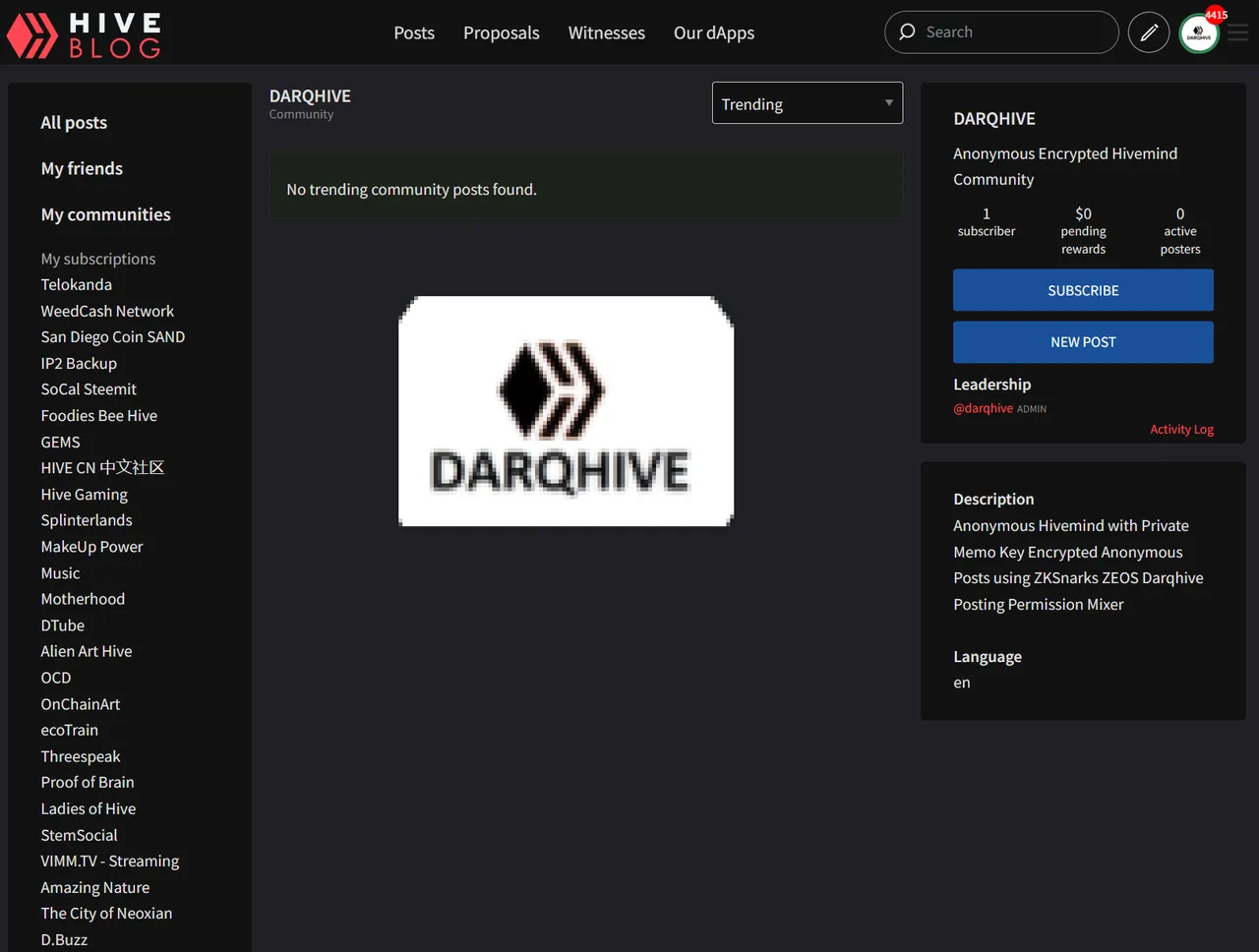Open the Motherhood community
1259x952 pixels.
pos(83,598)
